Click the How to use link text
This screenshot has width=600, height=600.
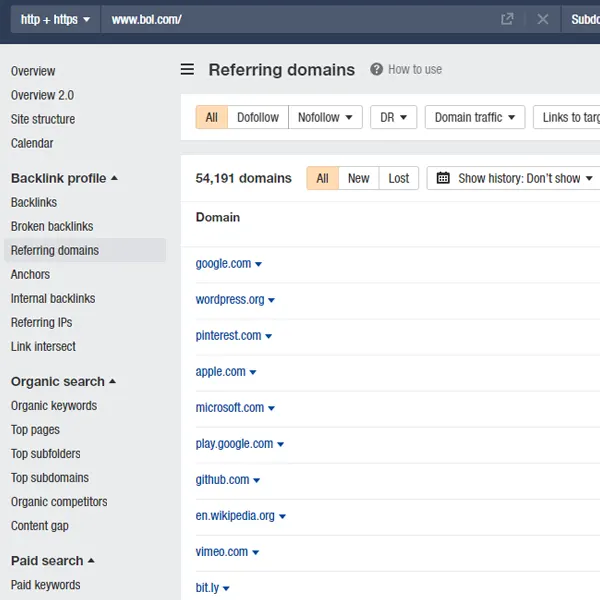coord(415,69)
